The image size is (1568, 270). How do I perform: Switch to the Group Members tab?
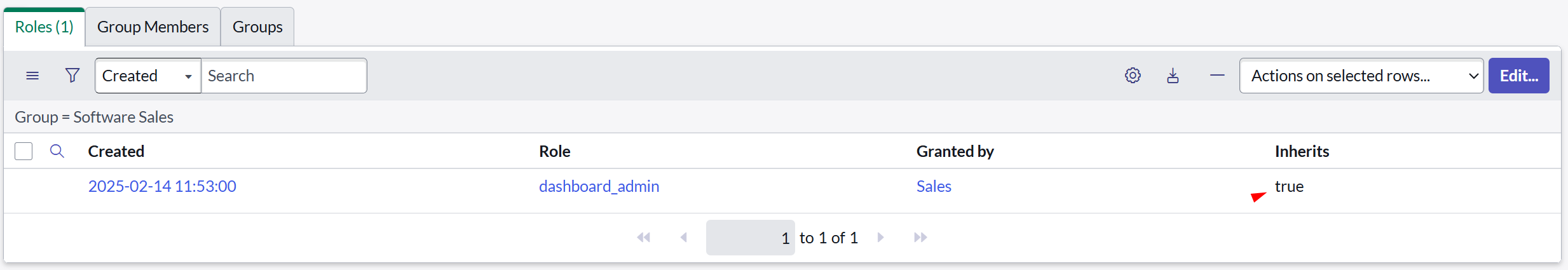153,27
